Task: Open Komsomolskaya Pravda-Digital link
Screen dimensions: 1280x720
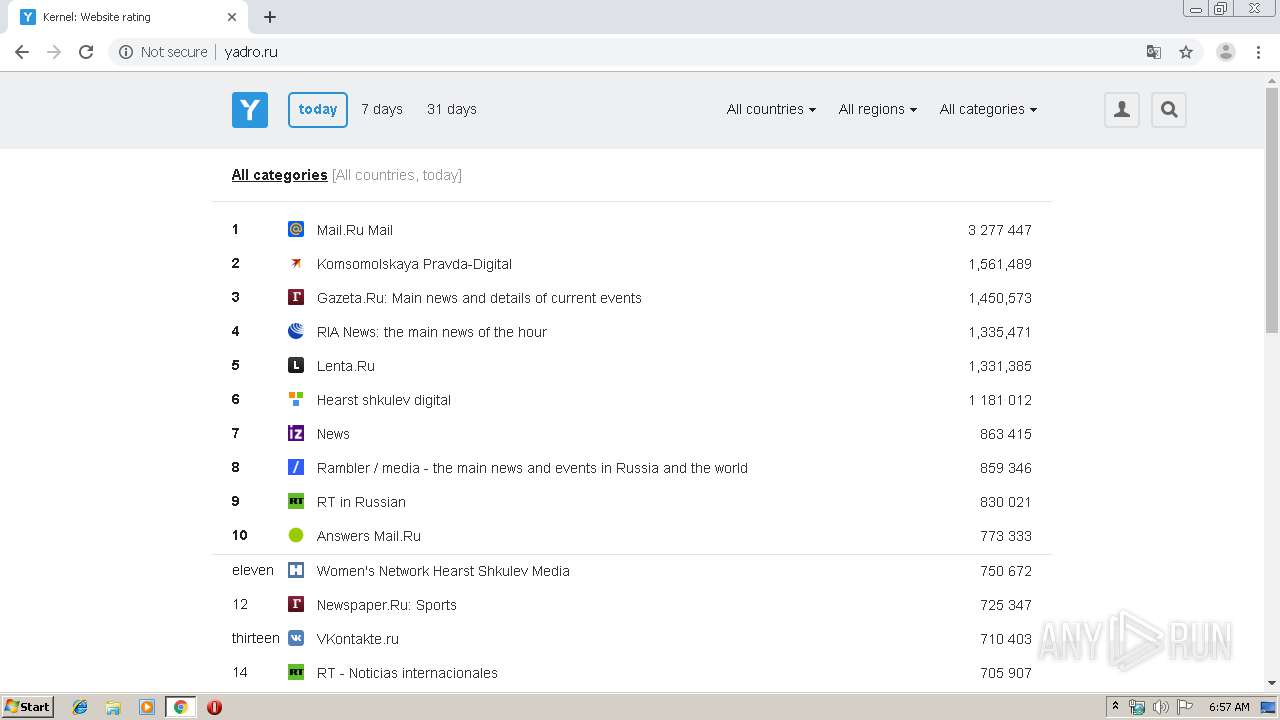Action: point(414,264)
